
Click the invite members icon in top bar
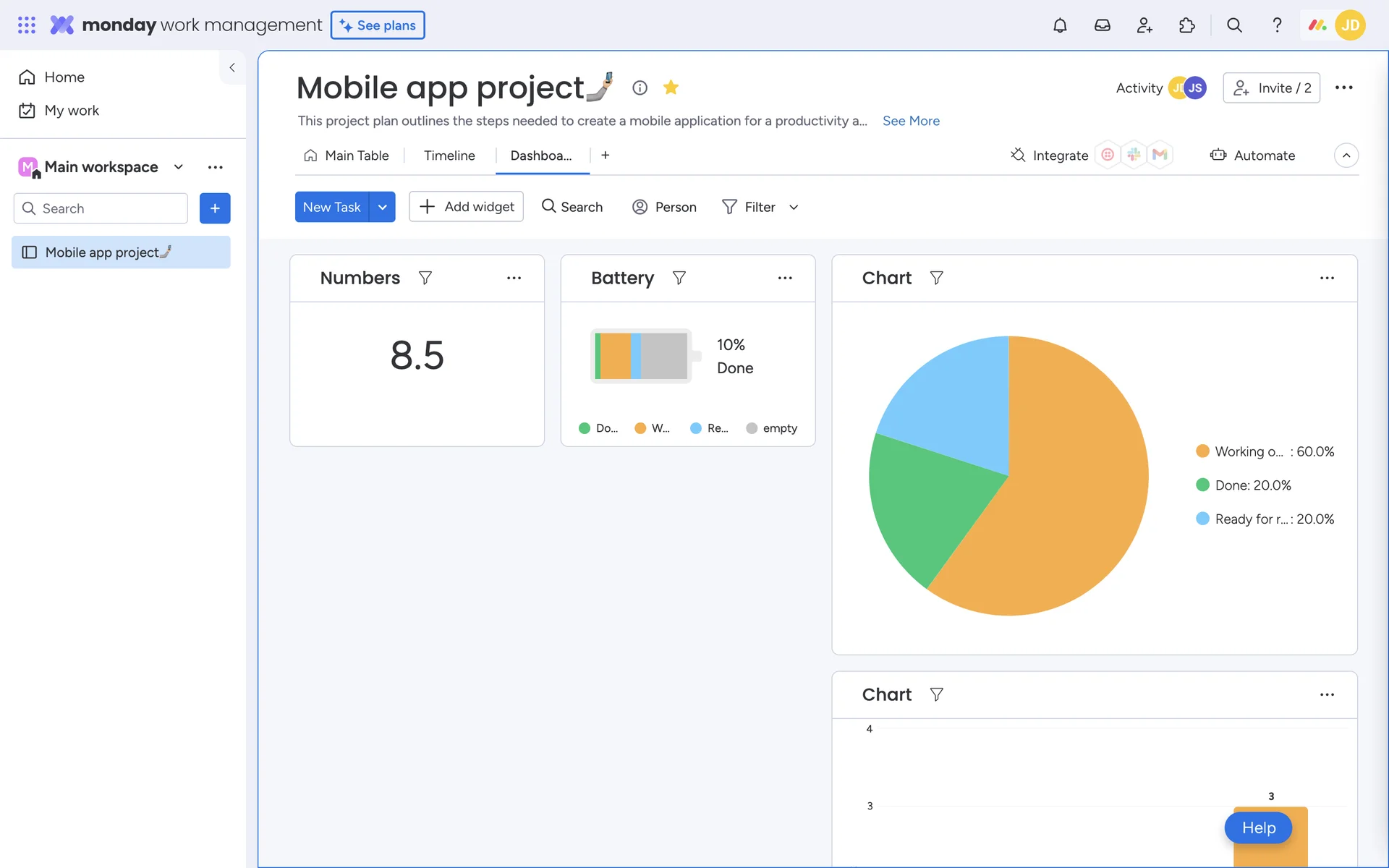click(1144, 25)
